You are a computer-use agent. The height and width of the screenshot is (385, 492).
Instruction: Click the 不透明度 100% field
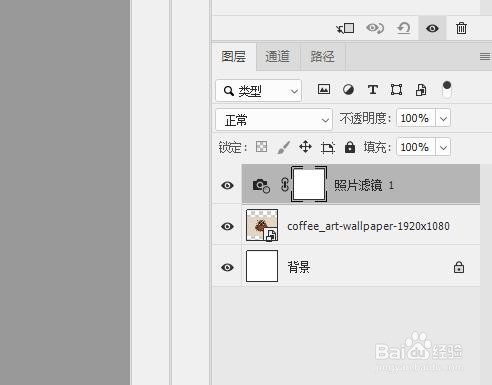(416, 118)
